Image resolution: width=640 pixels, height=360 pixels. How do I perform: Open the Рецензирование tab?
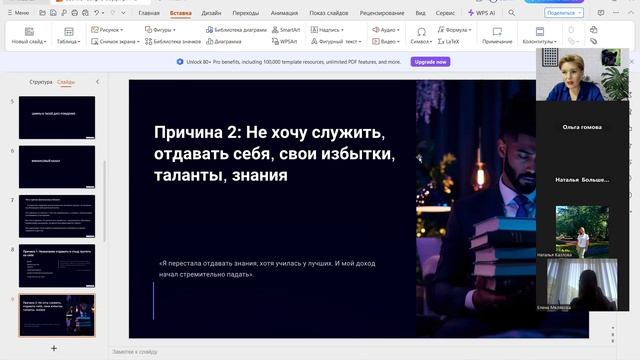pyautogui.click(x=382, y=13)
